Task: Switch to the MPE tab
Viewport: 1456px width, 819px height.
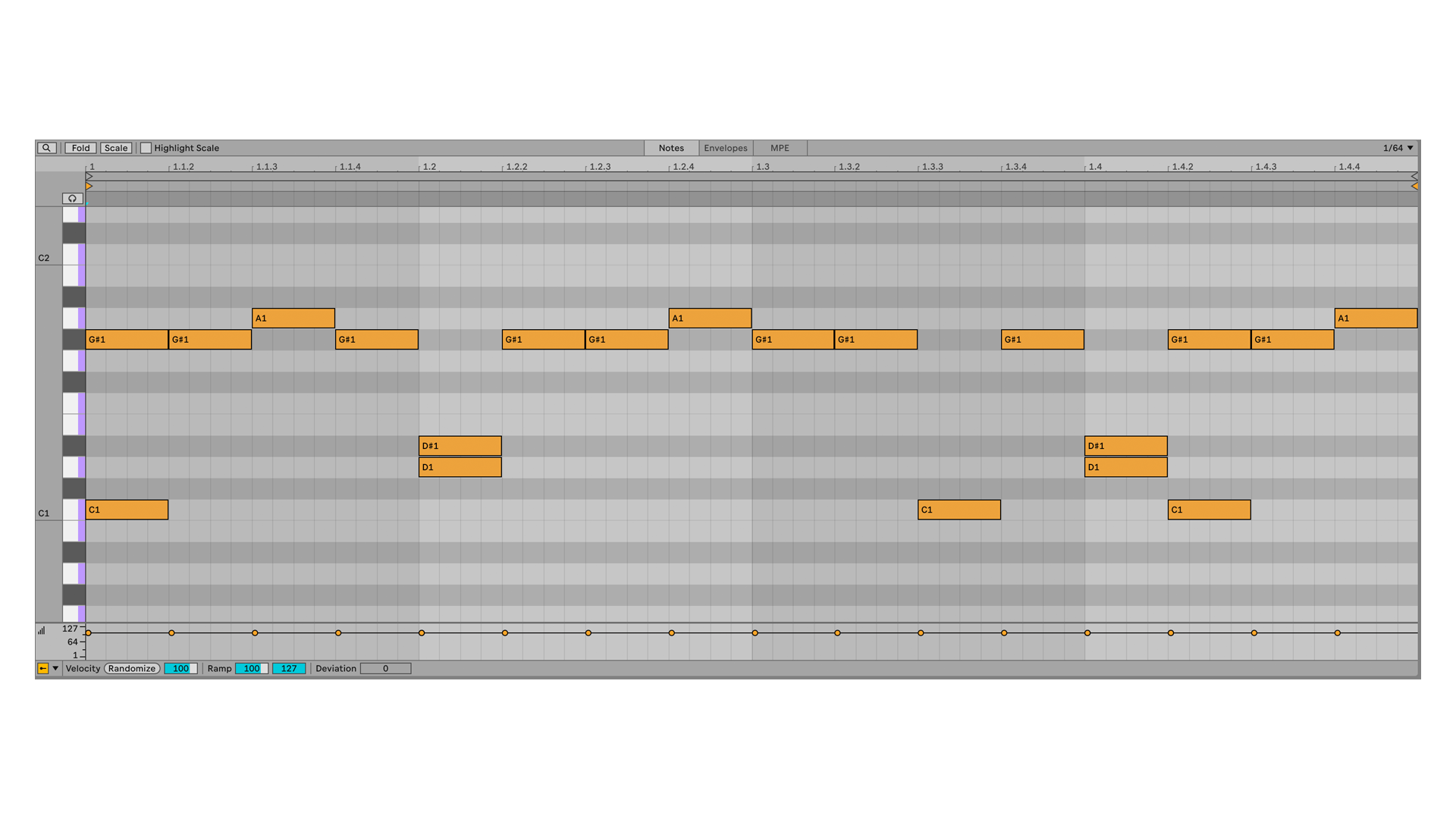Action: point(780,148)
